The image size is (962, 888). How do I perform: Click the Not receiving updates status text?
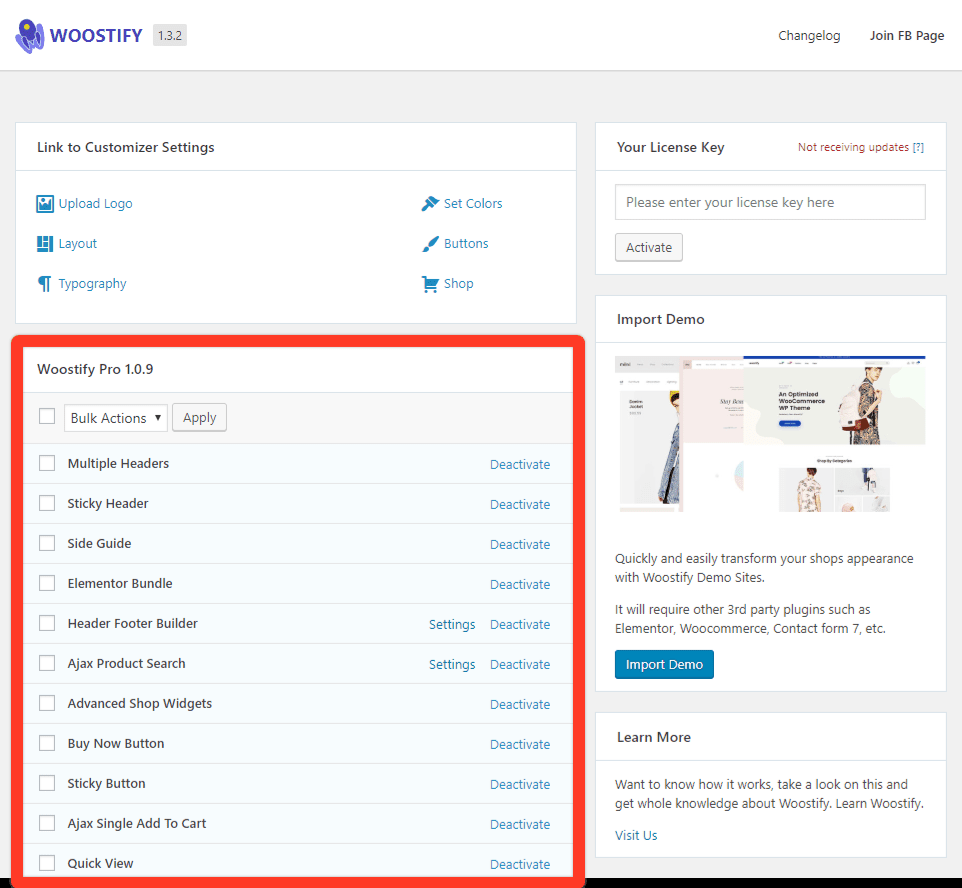click(853, 147)
